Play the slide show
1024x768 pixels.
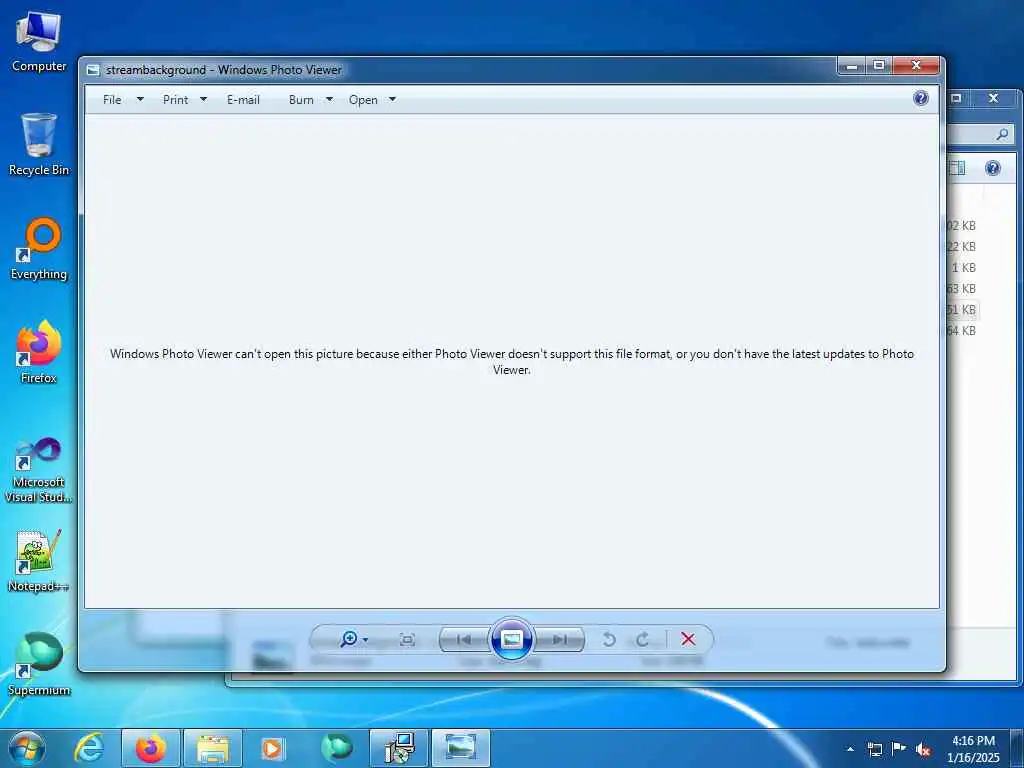tap(511, 639)
